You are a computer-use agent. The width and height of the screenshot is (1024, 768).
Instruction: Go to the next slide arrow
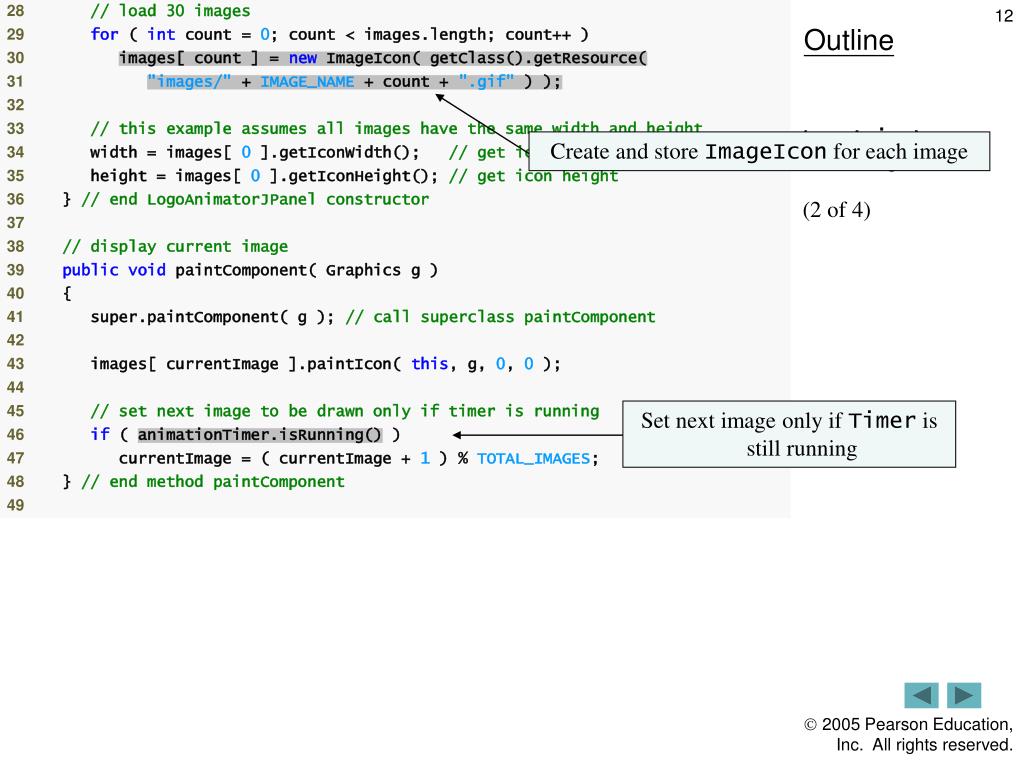tap(964, 696)
